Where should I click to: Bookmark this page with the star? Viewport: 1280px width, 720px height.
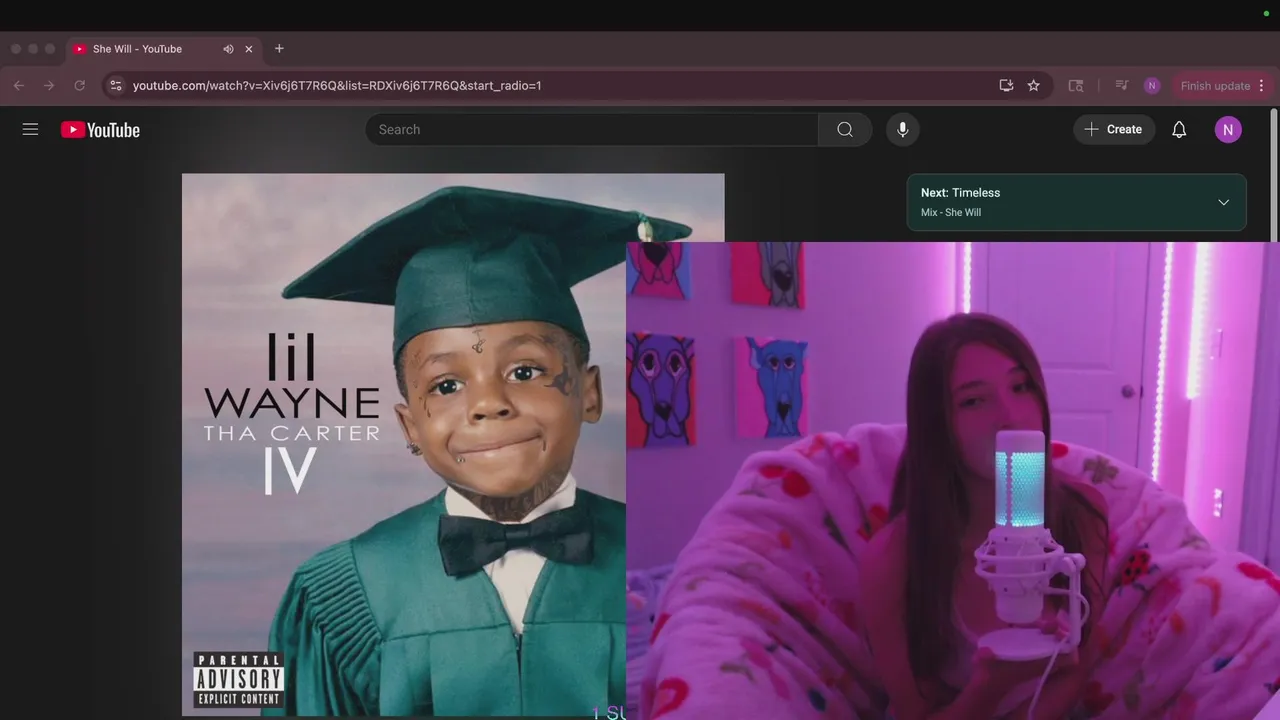coord(1034,86)
